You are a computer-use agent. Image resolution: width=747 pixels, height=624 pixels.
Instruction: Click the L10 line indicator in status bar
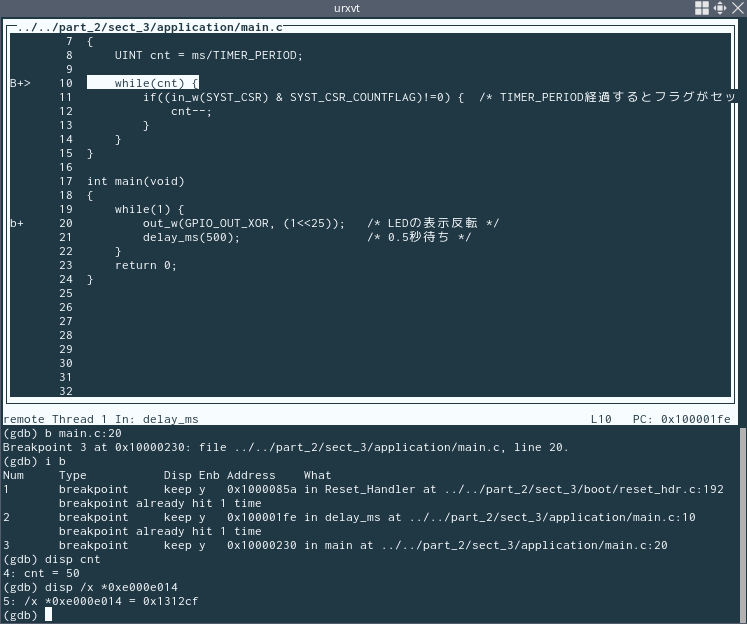[x=600, y=419]
